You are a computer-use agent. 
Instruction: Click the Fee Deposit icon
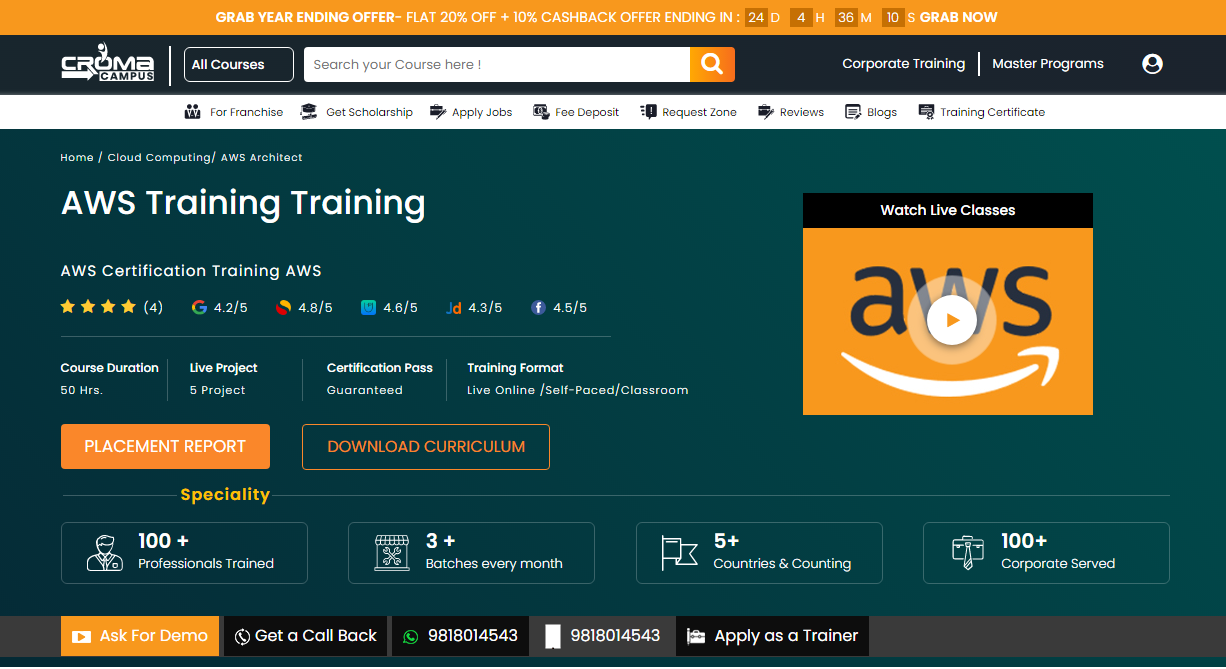point(541,112)
